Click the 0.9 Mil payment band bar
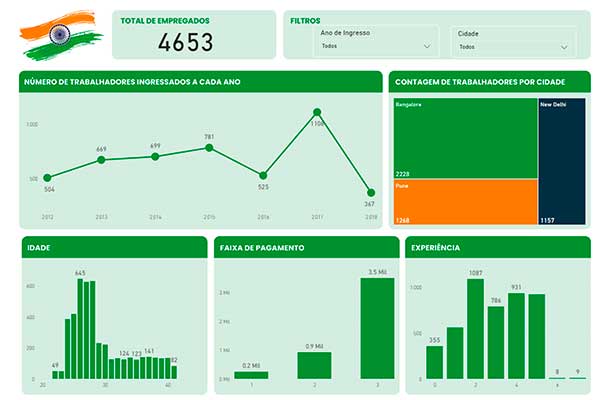This screenshot has width=600, height=400. click(x=314, y=365)
